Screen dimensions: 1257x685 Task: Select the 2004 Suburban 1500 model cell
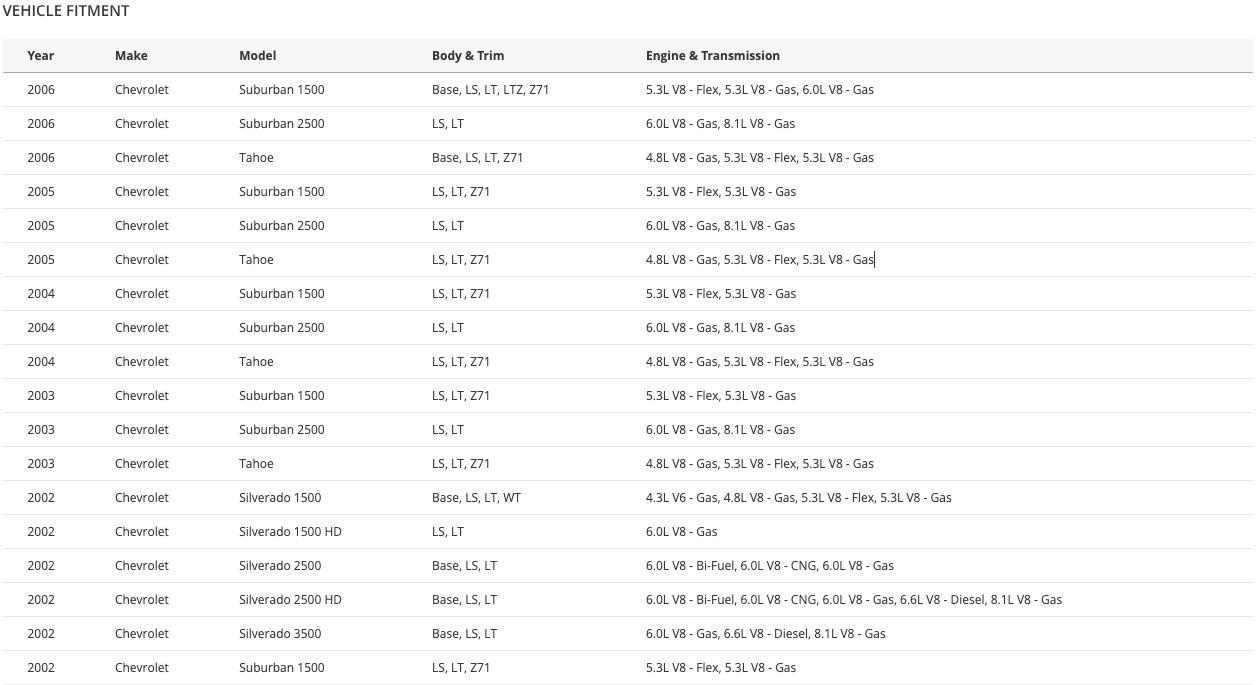tap(281, 294)
